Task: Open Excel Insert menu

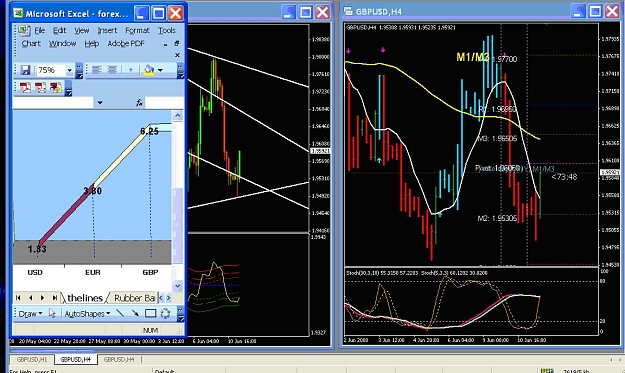Action: pos(107,30)
